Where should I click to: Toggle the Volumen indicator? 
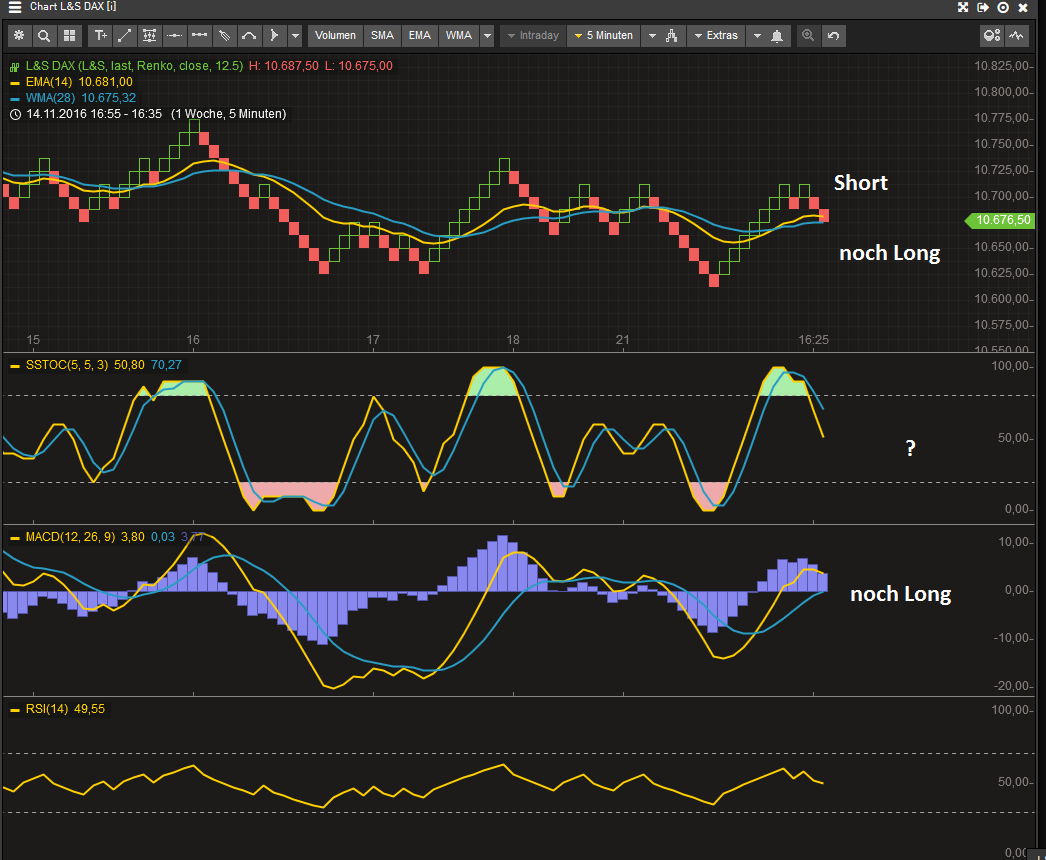(x=335, y=36)
